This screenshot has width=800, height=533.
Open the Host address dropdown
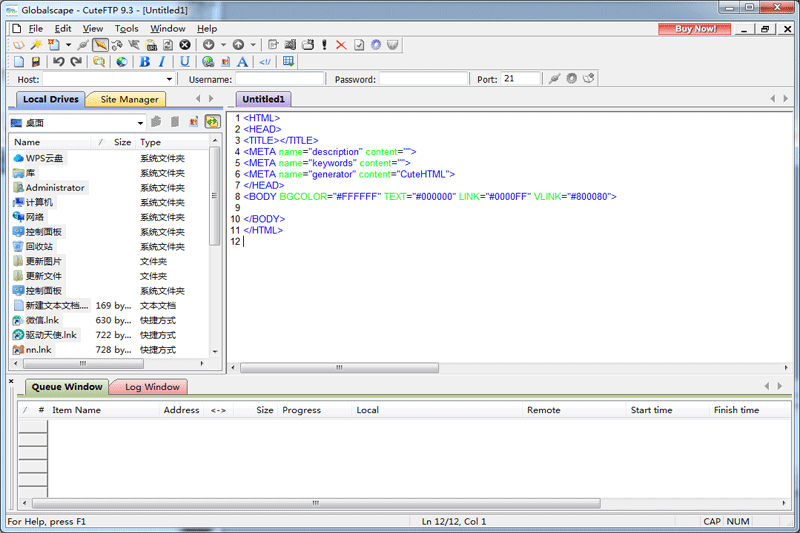click(168, 79)
